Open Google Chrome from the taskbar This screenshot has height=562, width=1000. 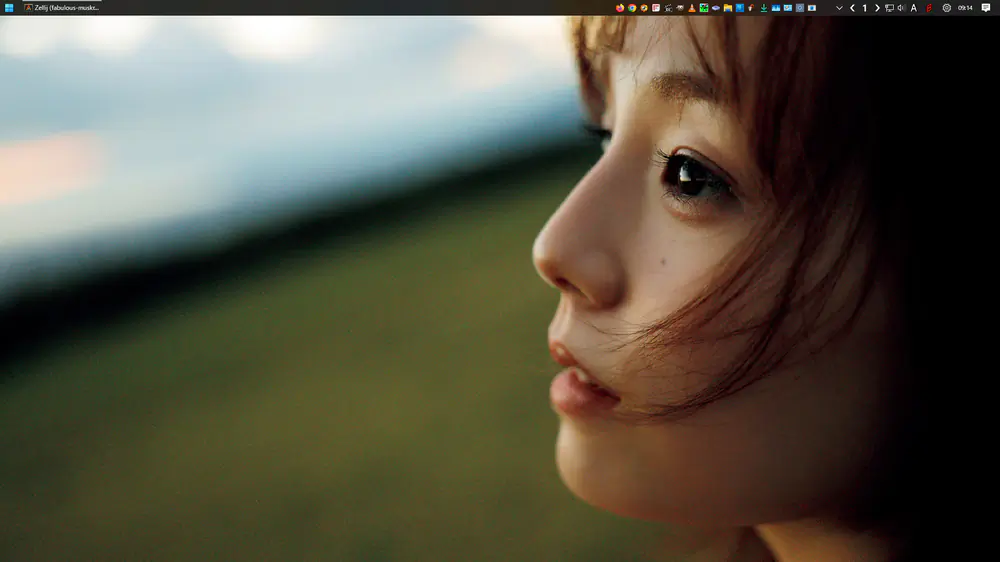[x=632, y=7]
